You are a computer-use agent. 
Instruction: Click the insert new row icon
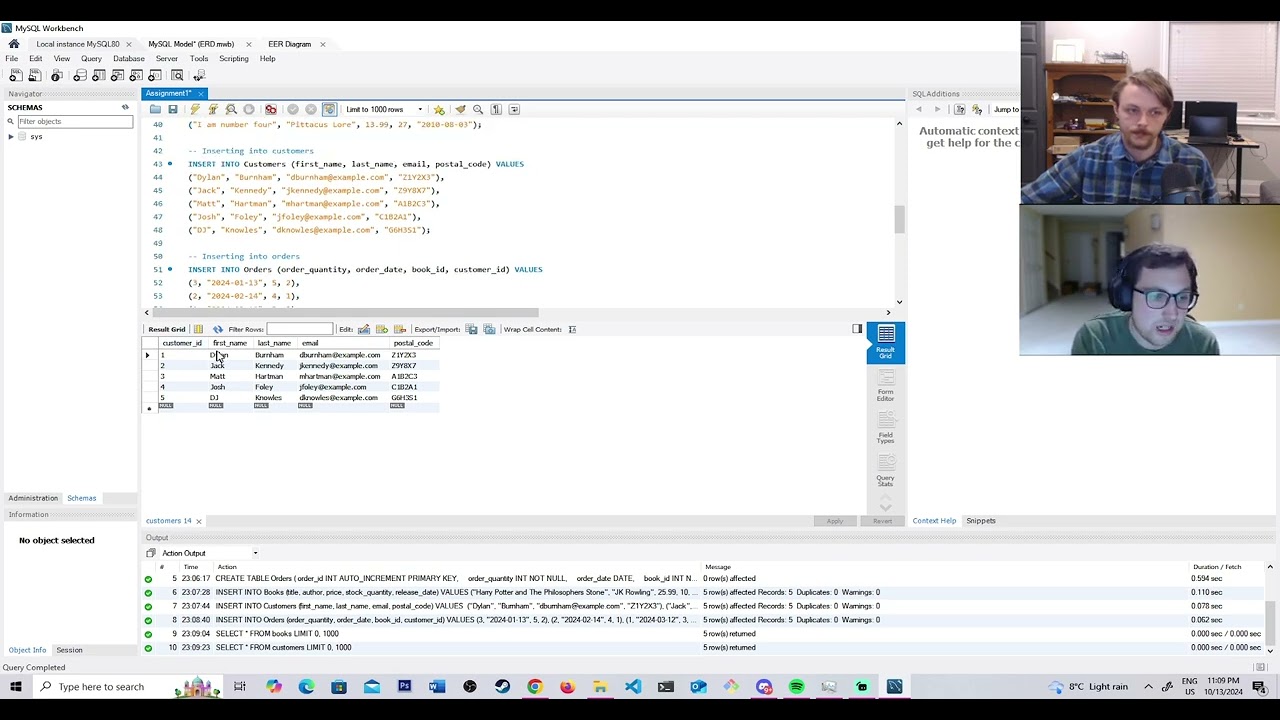click(x=382, y=329)
